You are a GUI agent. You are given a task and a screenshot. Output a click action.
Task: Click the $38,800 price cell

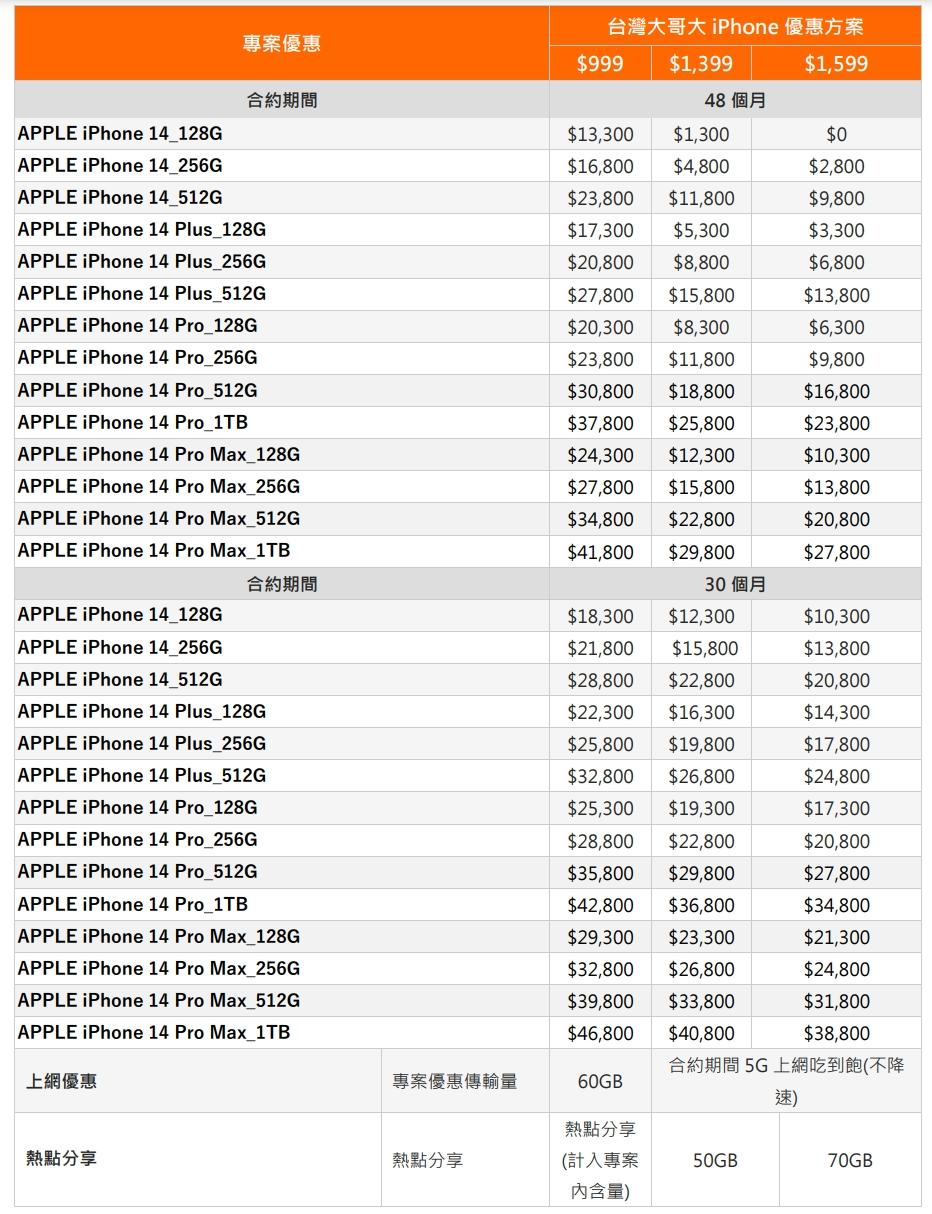tap(836, 1033)
